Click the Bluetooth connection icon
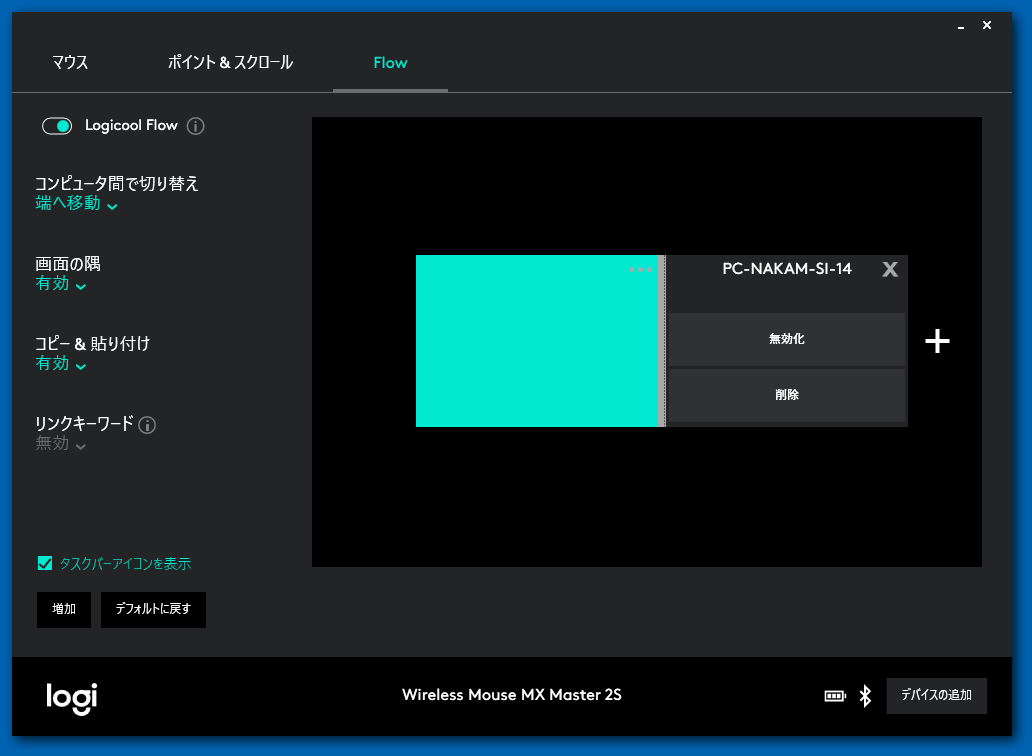1032x756 pixels. tap(865, 695)
